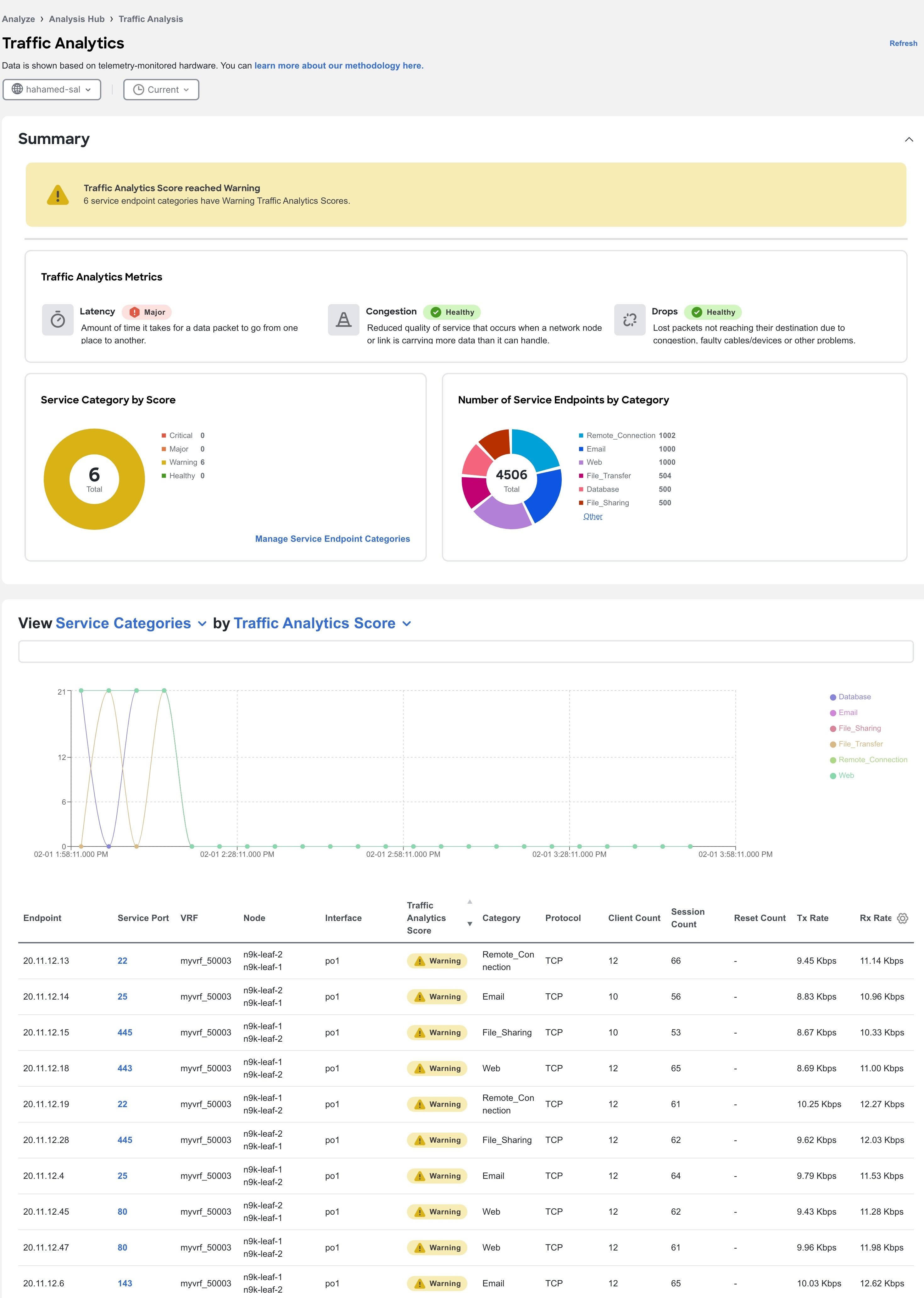Click the Other link in category legend

click(592, 517)
